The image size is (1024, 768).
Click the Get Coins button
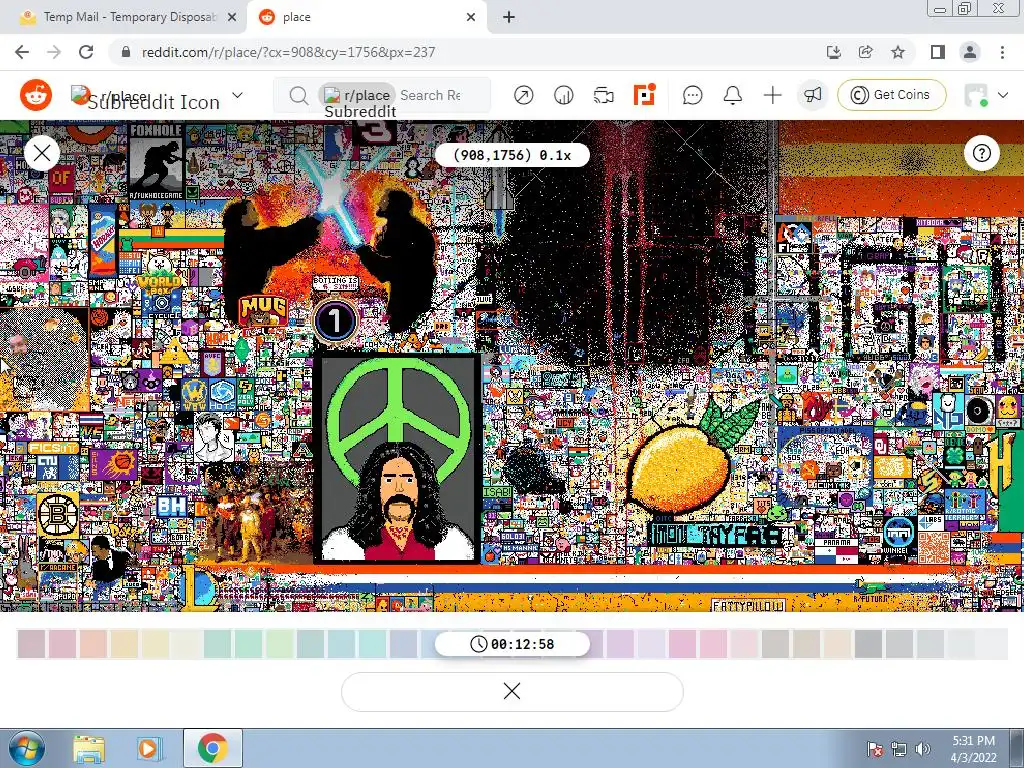891,95
